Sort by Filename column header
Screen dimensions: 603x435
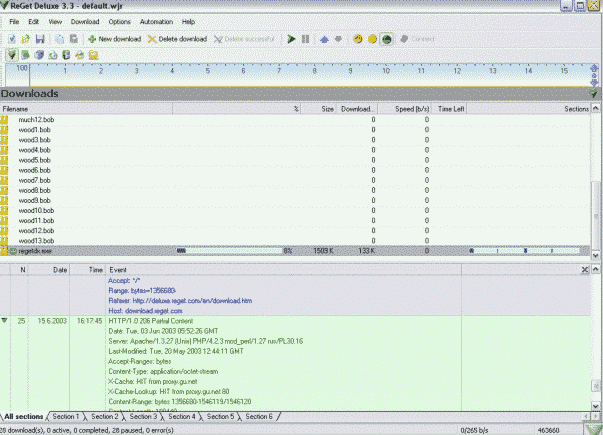[x=86, y=109]
